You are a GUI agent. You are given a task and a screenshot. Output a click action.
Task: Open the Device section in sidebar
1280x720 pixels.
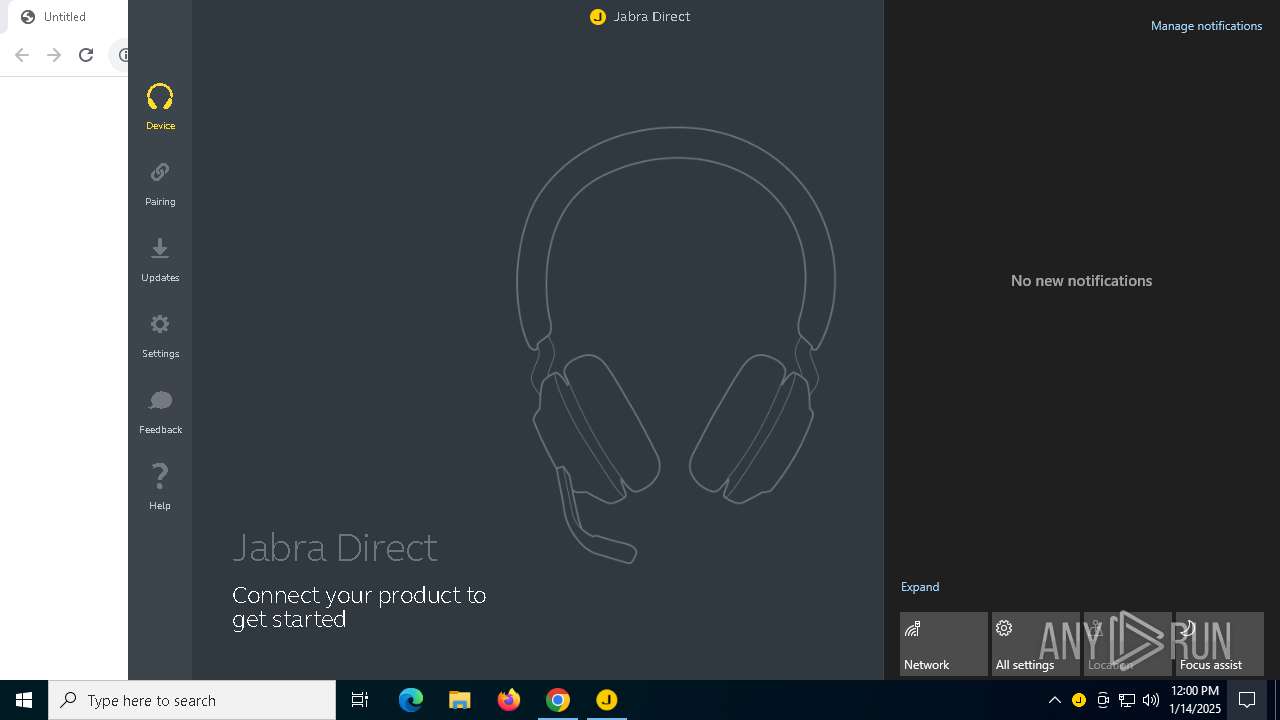tap(160, 107)
